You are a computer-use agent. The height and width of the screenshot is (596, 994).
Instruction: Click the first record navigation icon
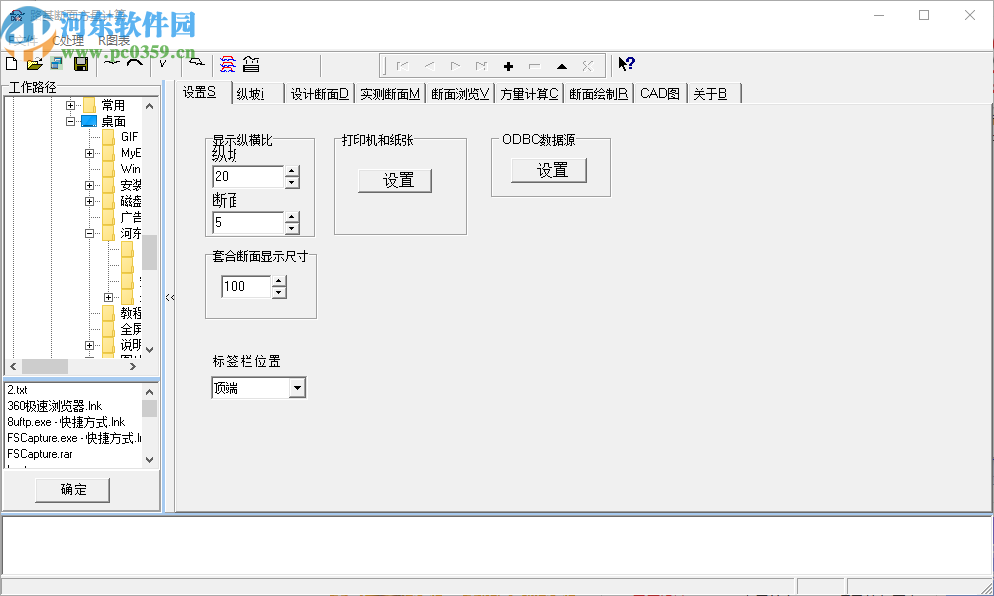[401, 64]
